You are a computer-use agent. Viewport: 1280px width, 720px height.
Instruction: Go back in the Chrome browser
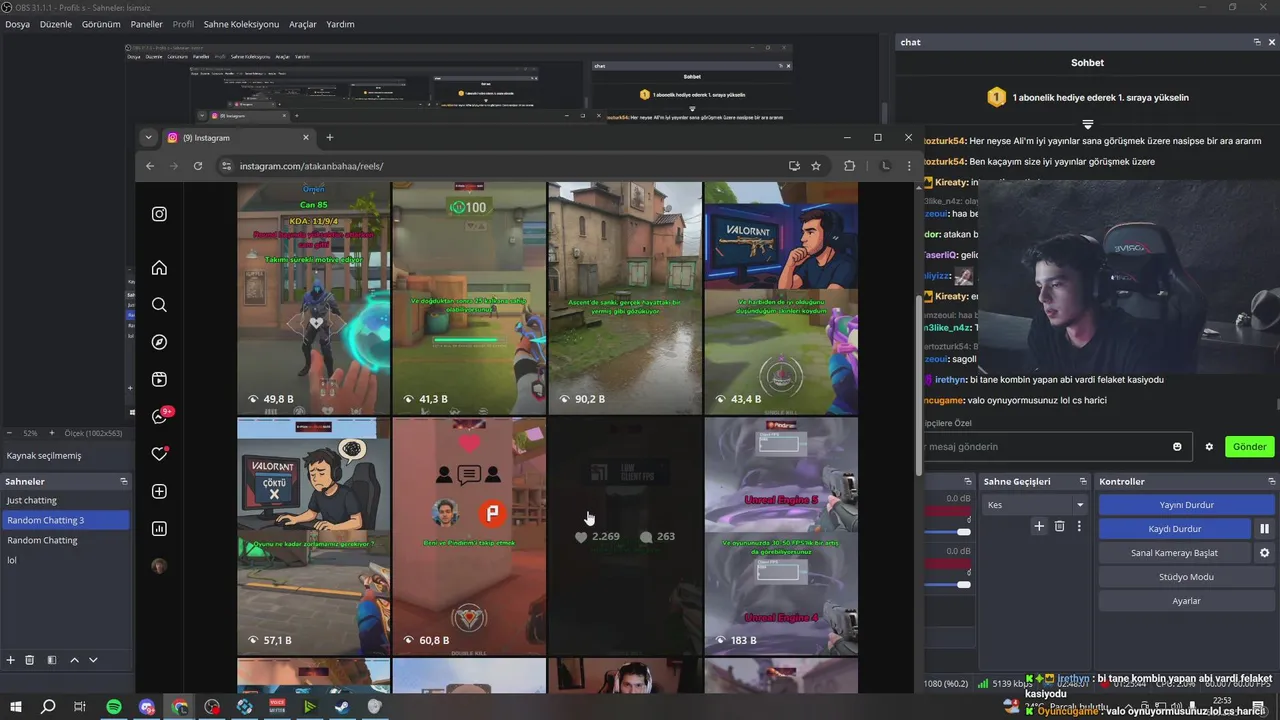pyautogui.click(x=150, y=166)
